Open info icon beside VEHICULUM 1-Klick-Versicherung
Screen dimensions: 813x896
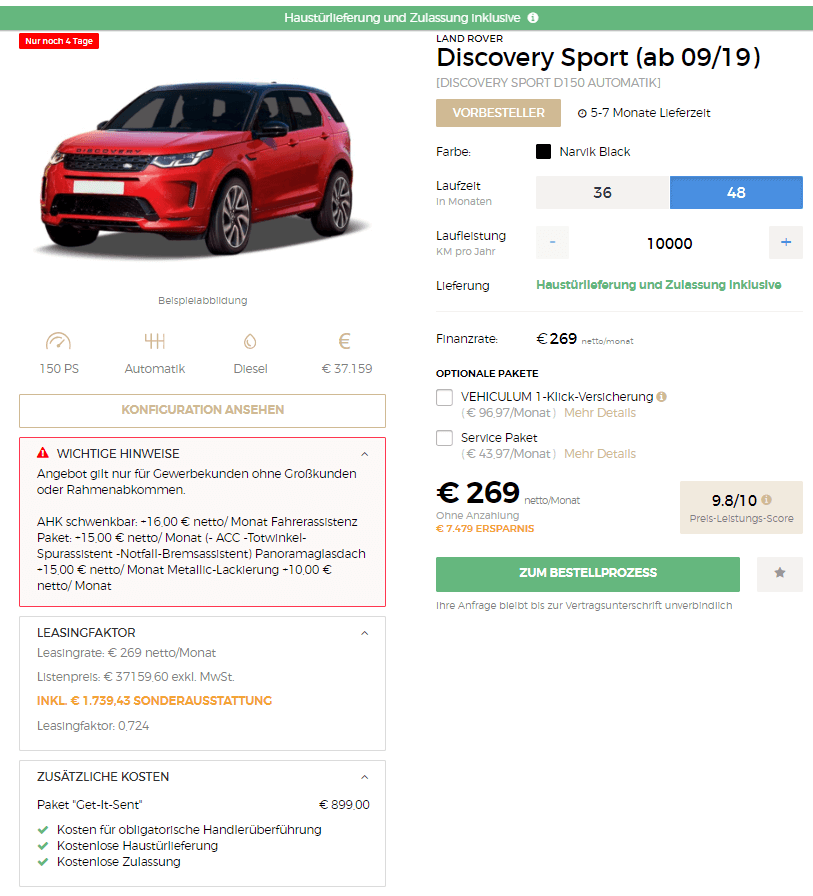tap(662, 397)
